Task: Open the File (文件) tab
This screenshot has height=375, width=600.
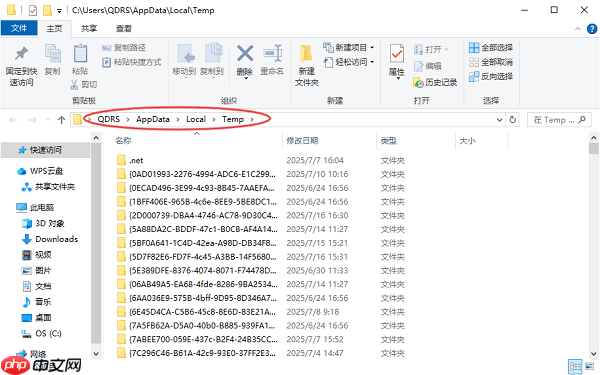Action: point(19,28)
